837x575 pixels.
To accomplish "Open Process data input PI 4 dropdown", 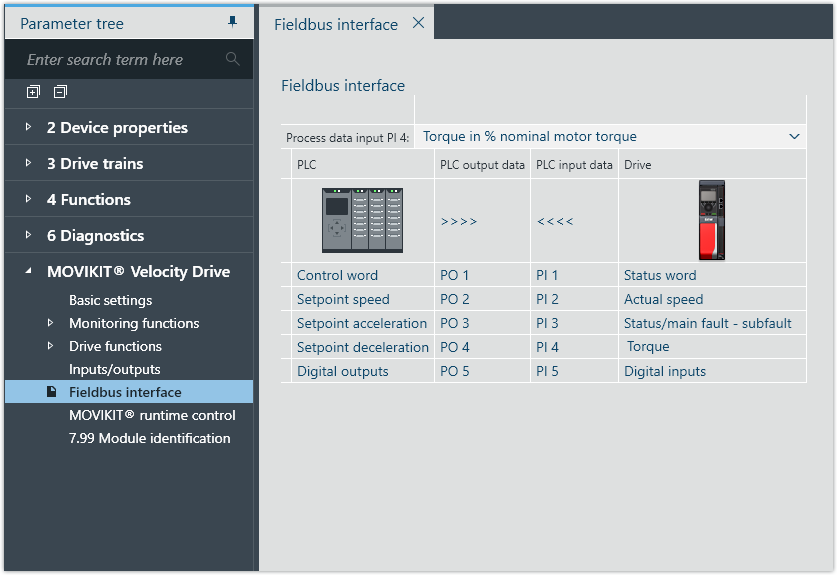I will point(794,136).
